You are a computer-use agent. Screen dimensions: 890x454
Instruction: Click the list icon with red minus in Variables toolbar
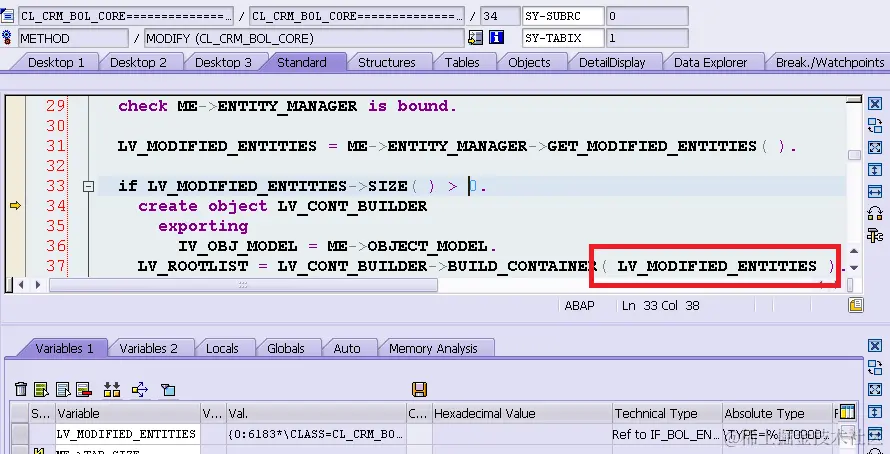83,389
